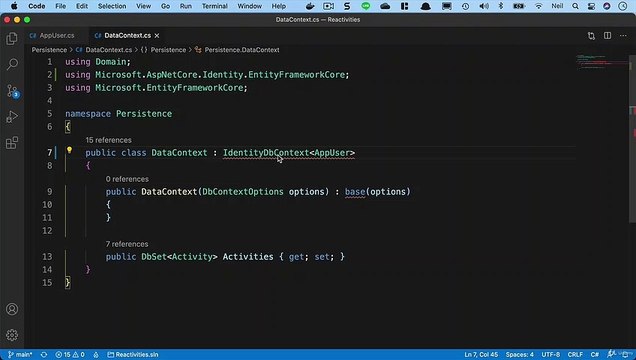Open the Wi-Fi menu bar icon
The width and height of the screenshot is (636, 360).
pos(538,6)
